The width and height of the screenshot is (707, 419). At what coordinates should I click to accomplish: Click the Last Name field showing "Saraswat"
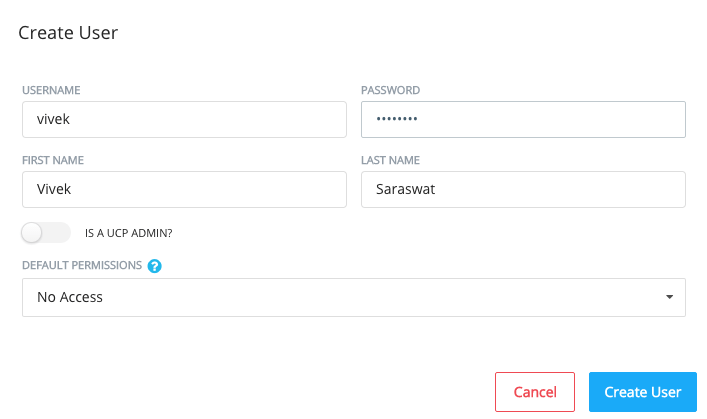point(523,189)
